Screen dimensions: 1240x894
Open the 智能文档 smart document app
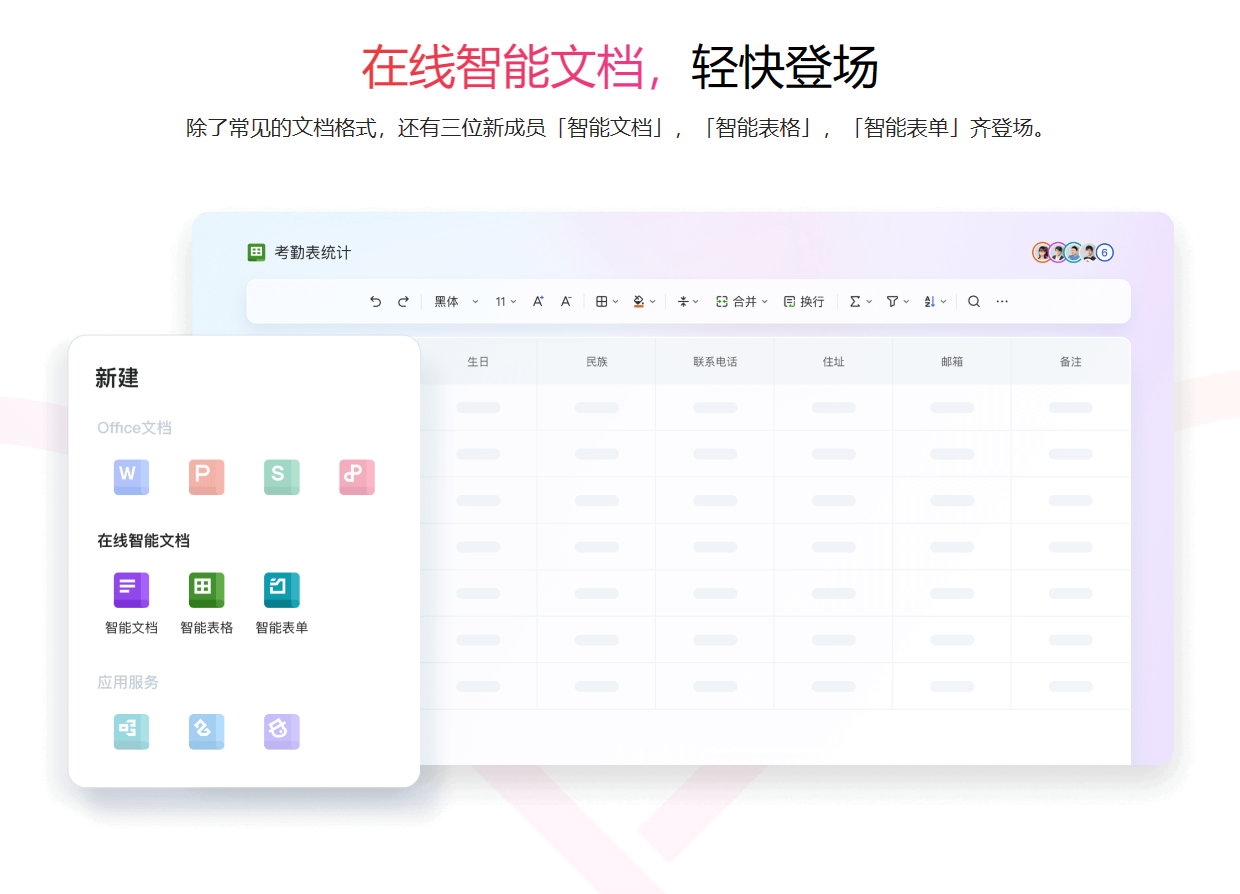(131, 590)
